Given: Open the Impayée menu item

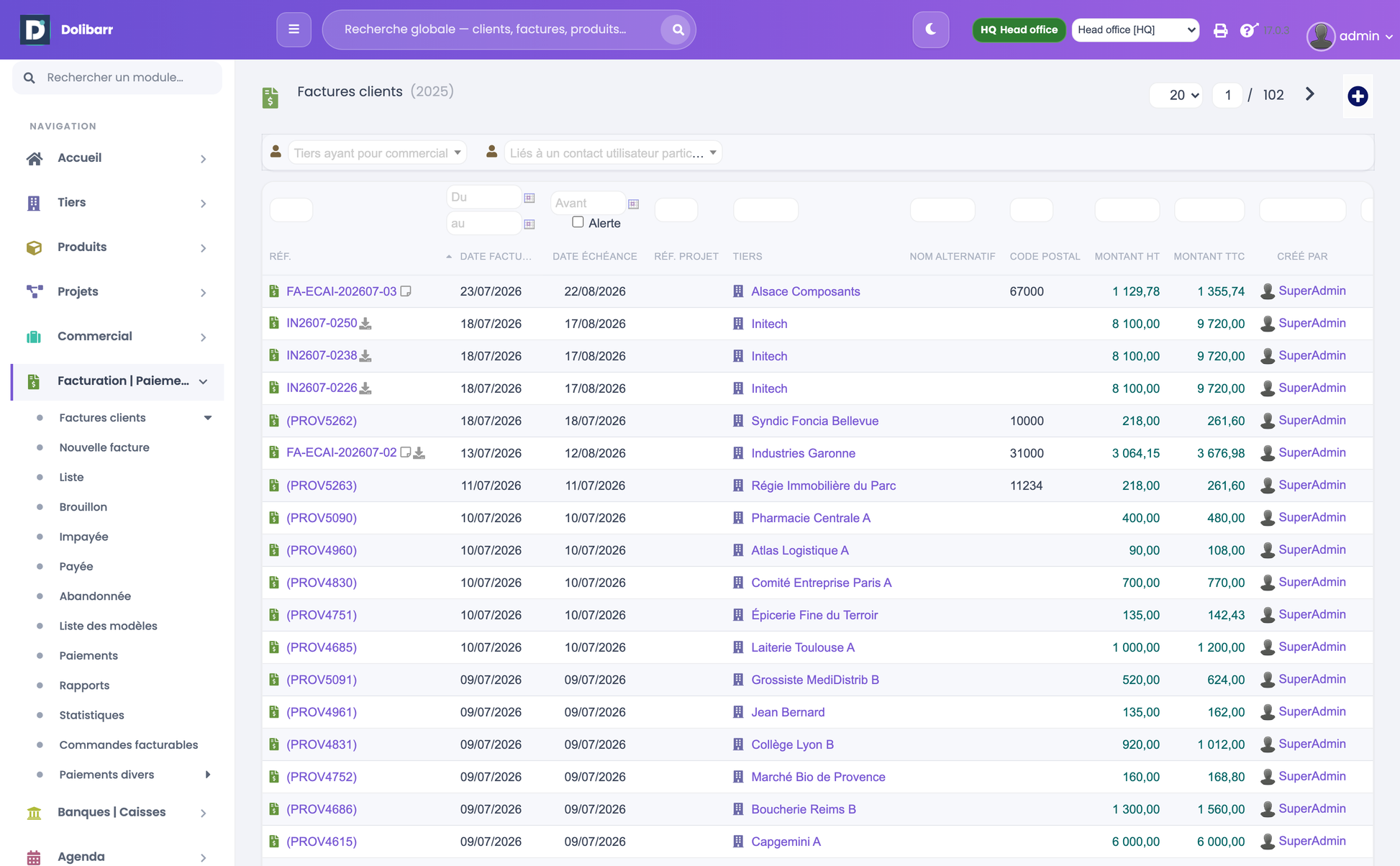Looking at the screenshot, I should pyautogui.click(x=83, y=537).
